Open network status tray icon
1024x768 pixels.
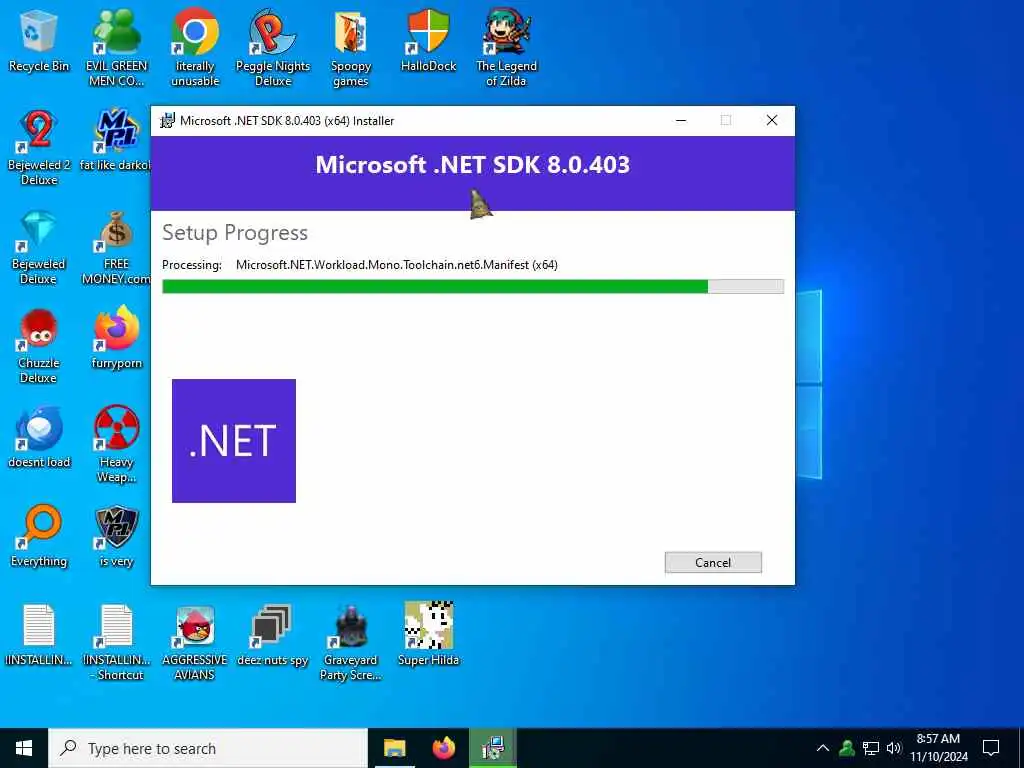tap(871, 748)
